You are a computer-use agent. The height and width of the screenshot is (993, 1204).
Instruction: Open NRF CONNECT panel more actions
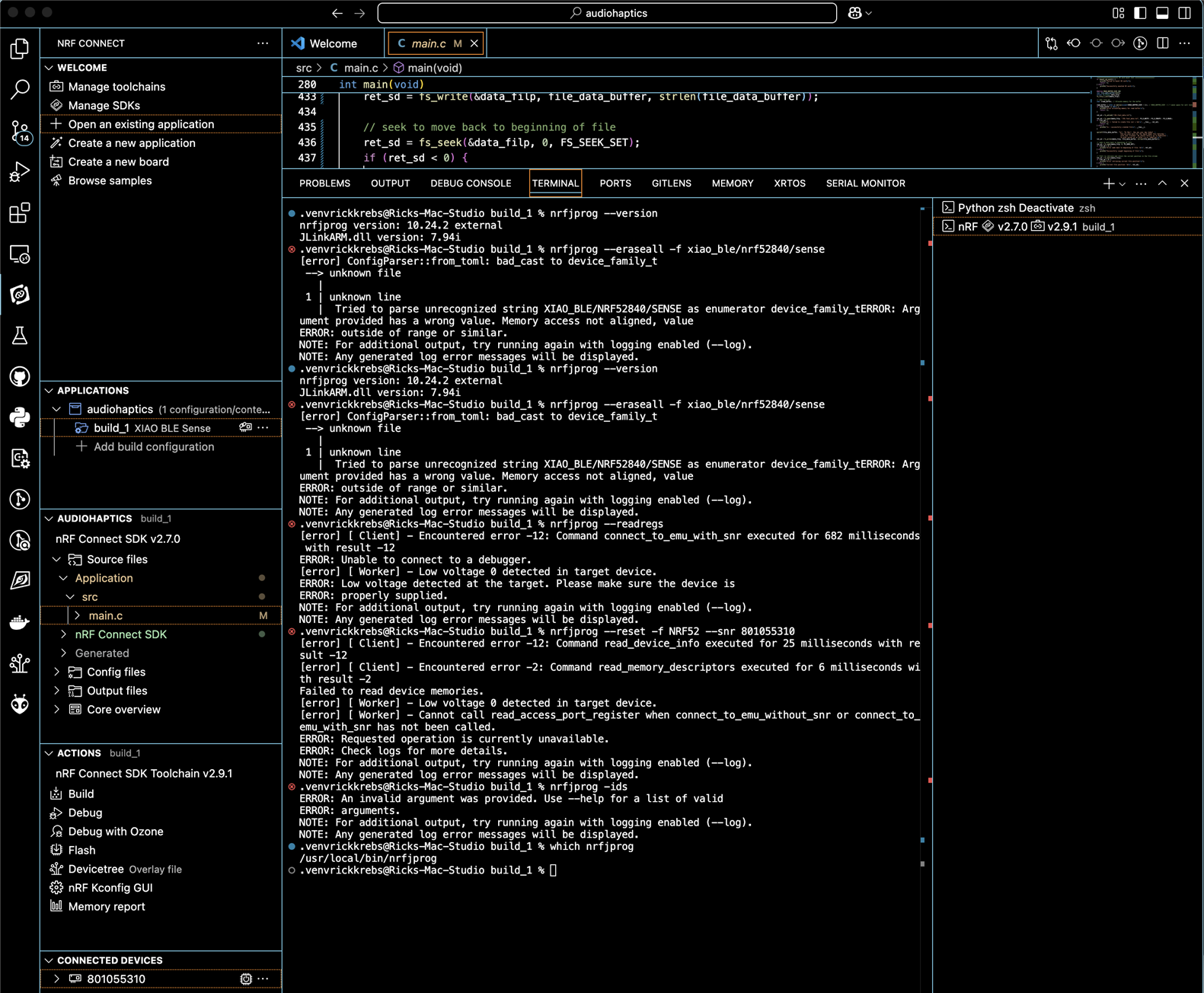[x=263, y=43]
